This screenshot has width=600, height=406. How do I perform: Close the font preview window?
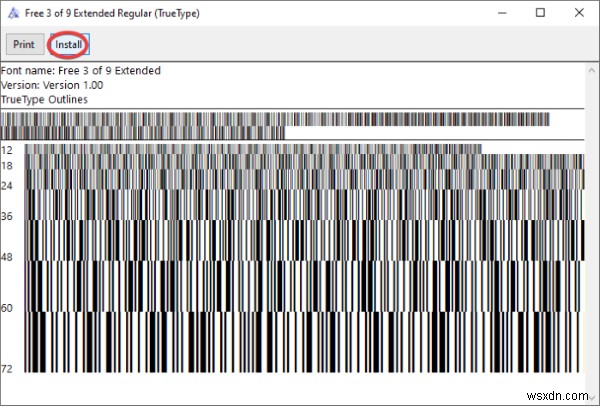[579, 13]
